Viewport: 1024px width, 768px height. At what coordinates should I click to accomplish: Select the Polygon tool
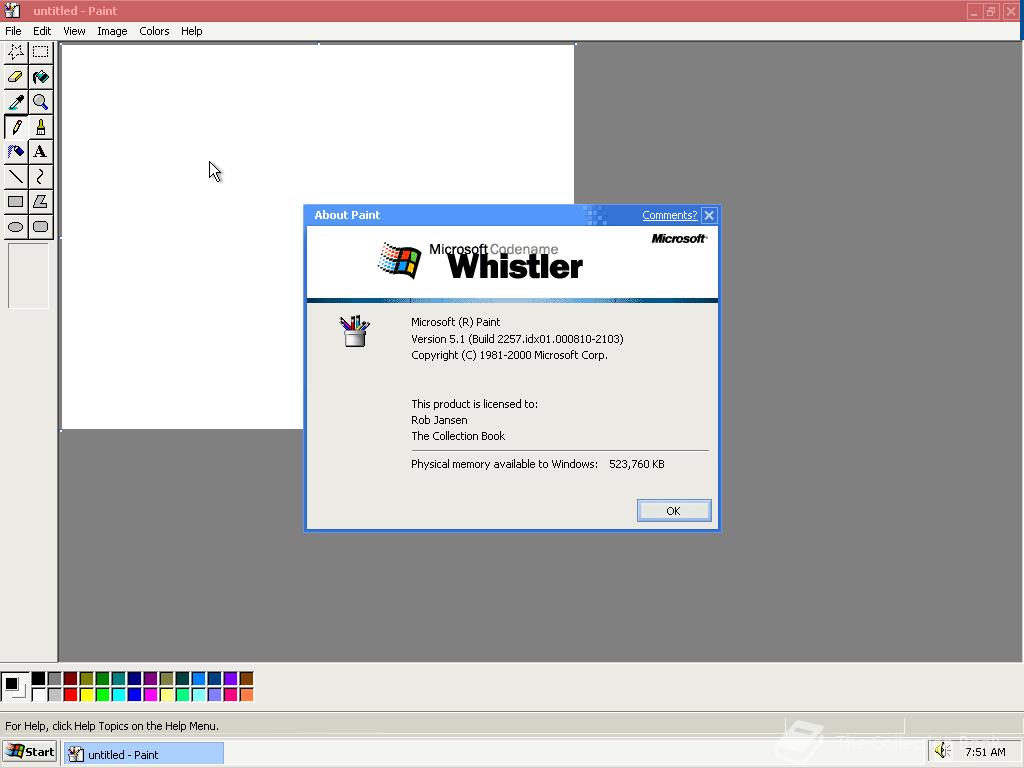click(40, 202)
